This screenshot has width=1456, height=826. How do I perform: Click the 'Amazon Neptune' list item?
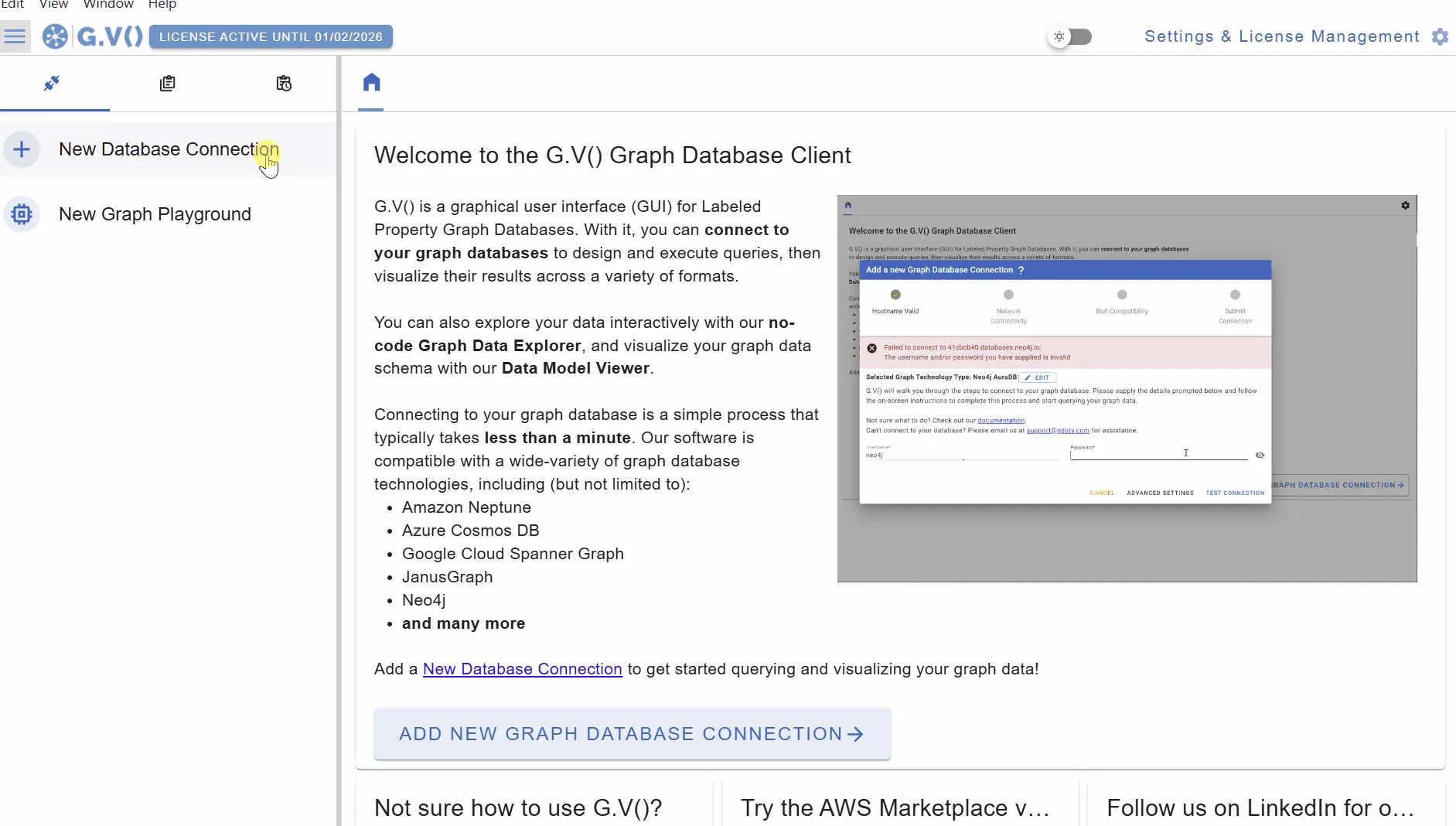click(466, 507)
